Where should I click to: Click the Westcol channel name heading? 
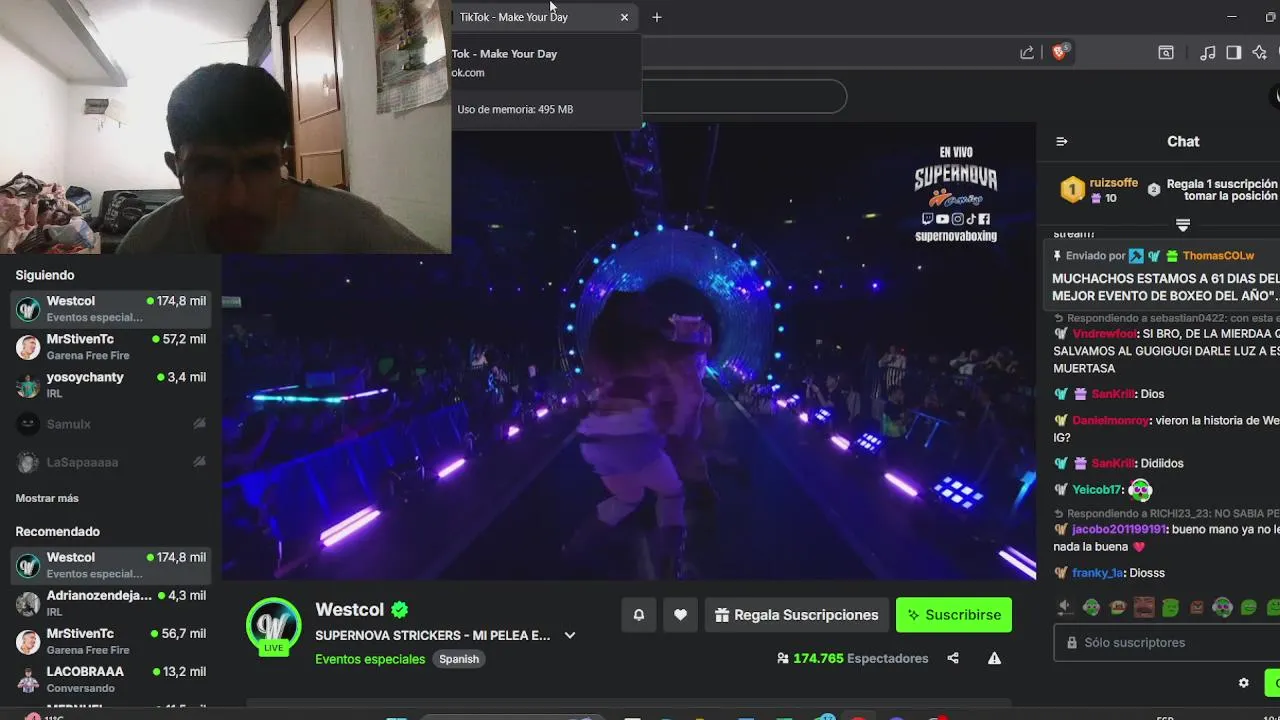tap(350, 609)
